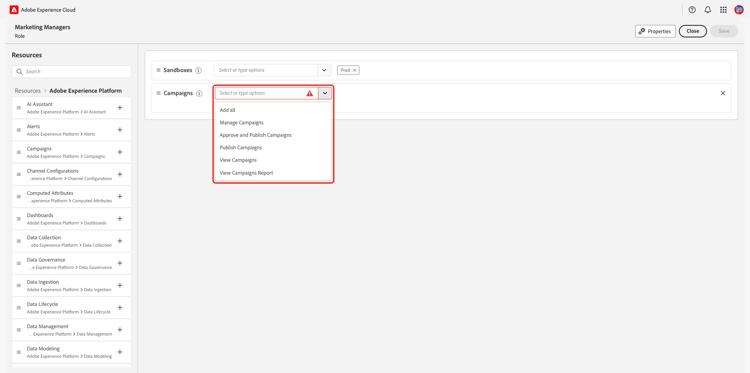Click the red warning icon in Campaigns field
750x373 pixels.
tap(309, 93)
